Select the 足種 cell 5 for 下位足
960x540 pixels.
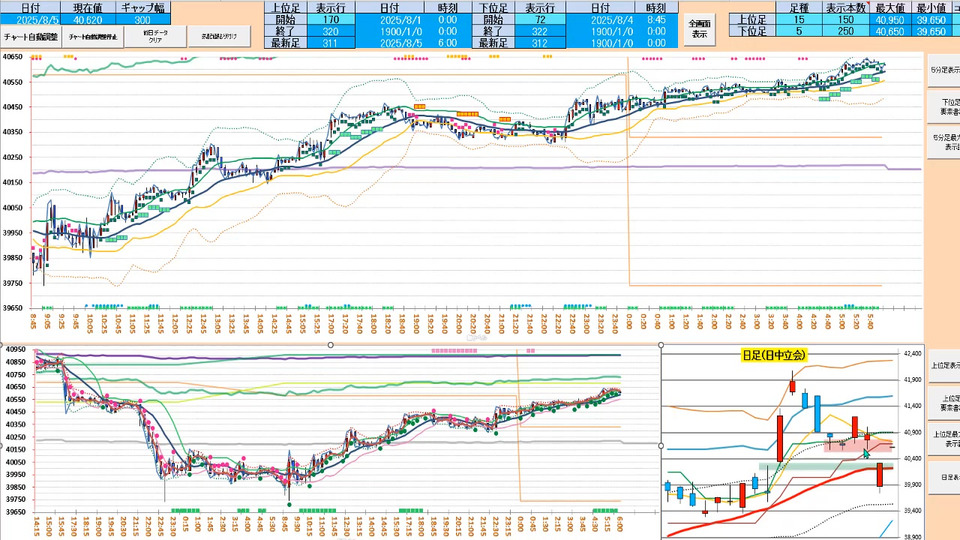(x=798, y=31)
